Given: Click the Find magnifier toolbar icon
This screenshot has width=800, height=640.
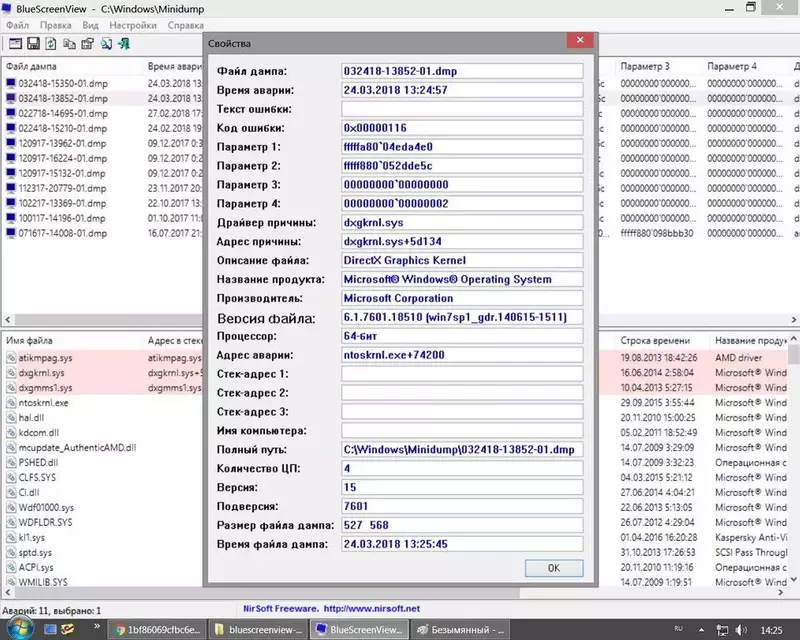Looking at the screenshot, I should click(x=106, y=44).
